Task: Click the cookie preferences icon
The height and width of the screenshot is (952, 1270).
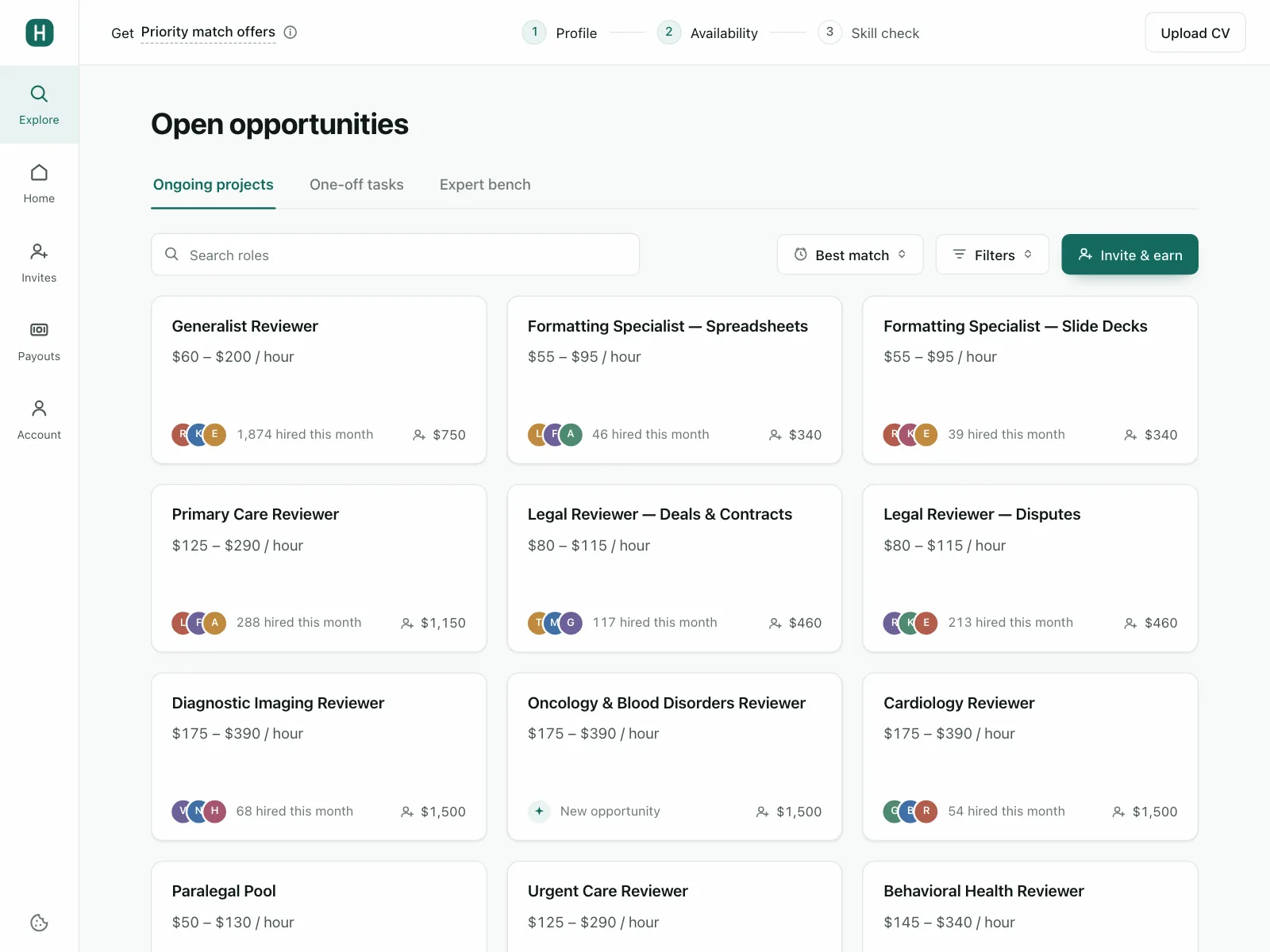Action: click(39, 923)
